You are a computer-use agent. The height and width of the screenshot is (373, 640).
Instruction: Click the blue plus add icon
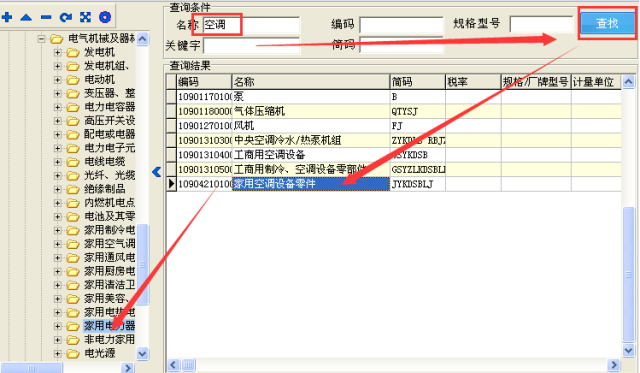[7, 17]
